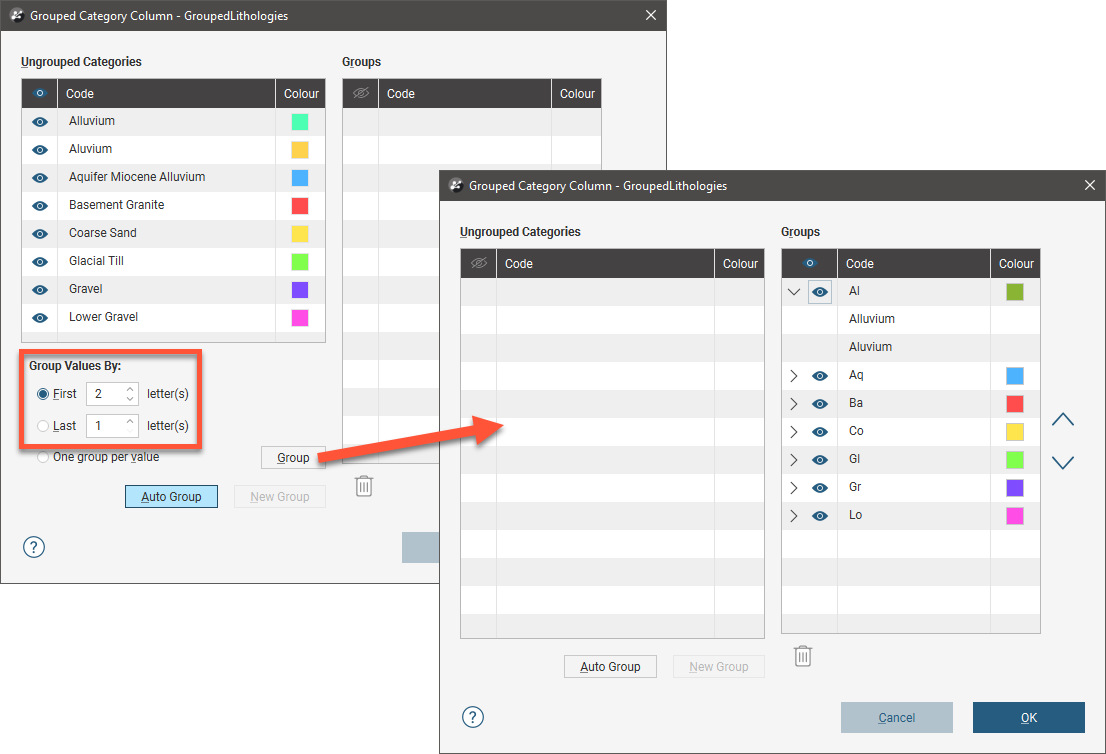Collapse the Al group
1106x754 pixels.
coord(794,292)
